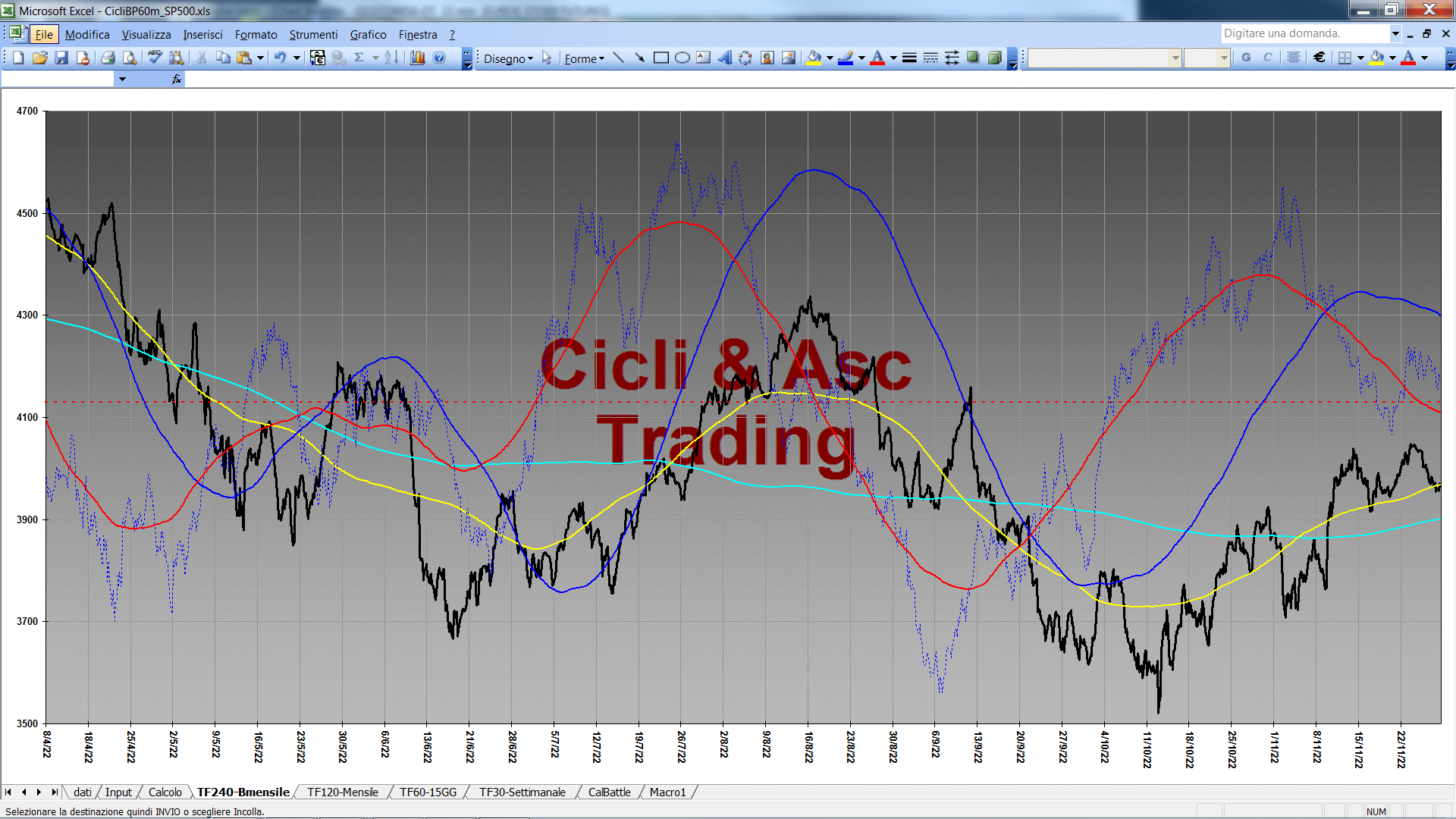Open Print Preview icon
This screenshot has height=819, width=1456.
(130, 58)
